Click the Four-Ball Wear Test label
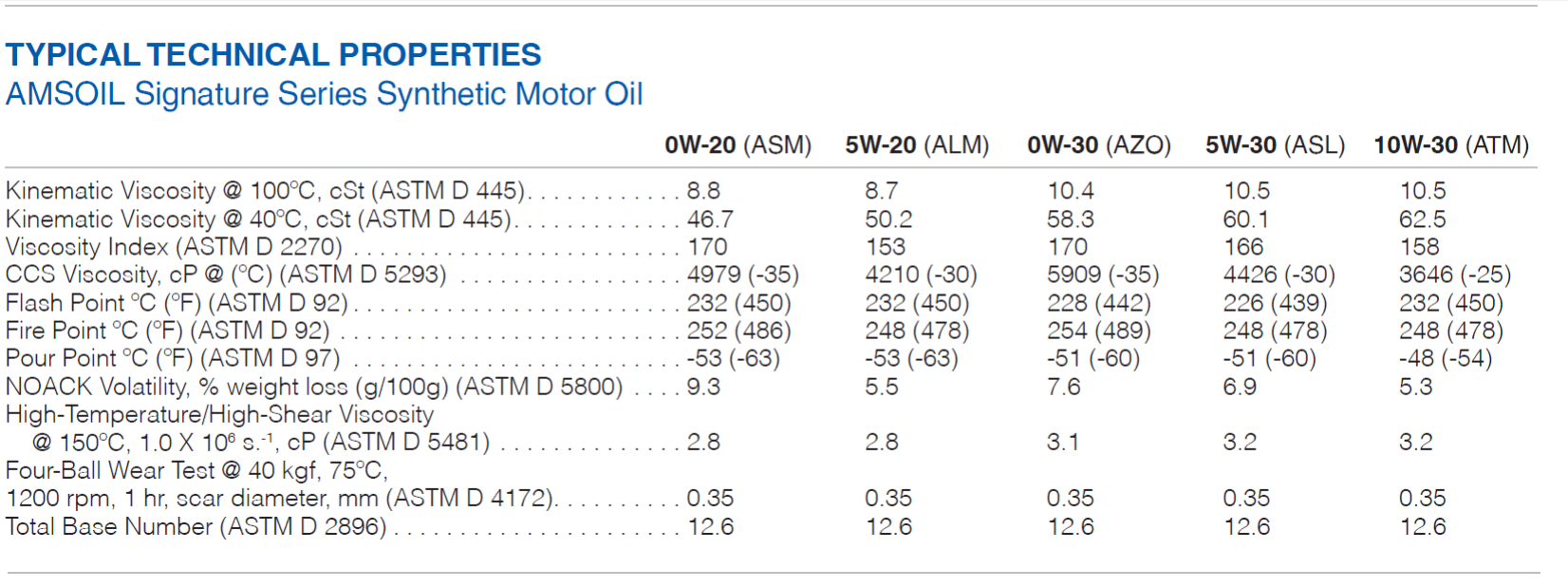 [x=196, y=470]
